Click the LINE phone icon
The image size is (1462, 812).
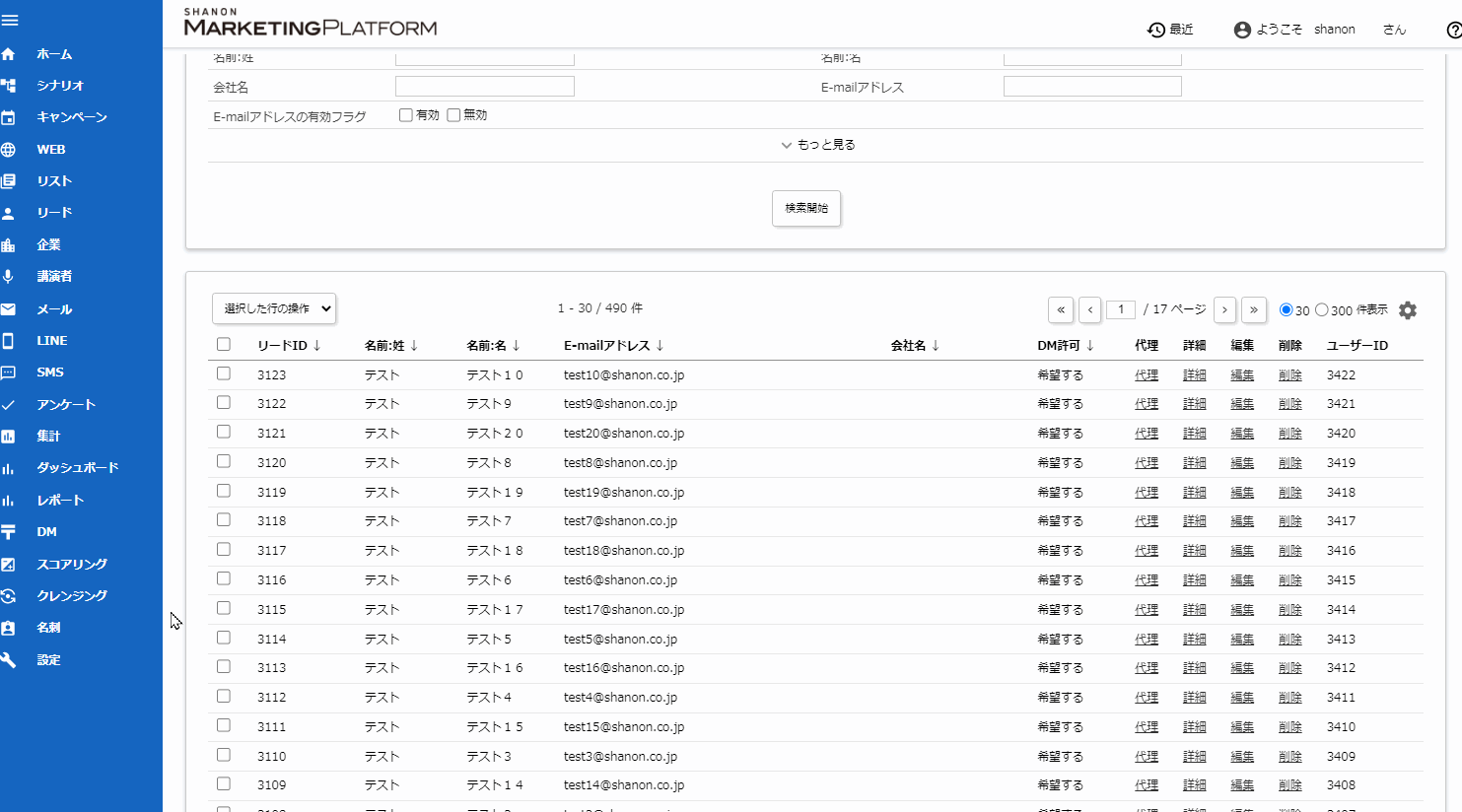[8, 341]
